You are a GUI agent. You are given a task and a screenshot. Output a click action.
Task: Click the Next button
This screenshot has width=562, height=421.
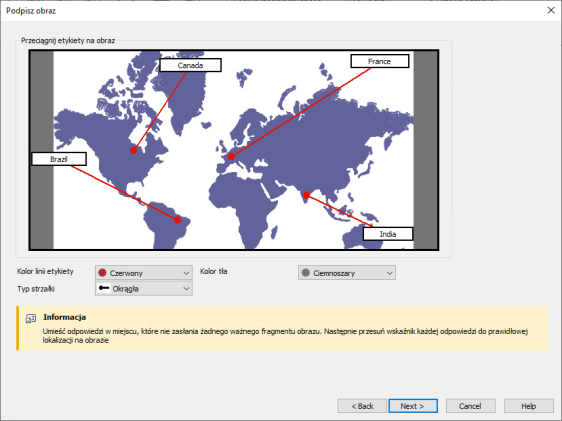point(413,406)
